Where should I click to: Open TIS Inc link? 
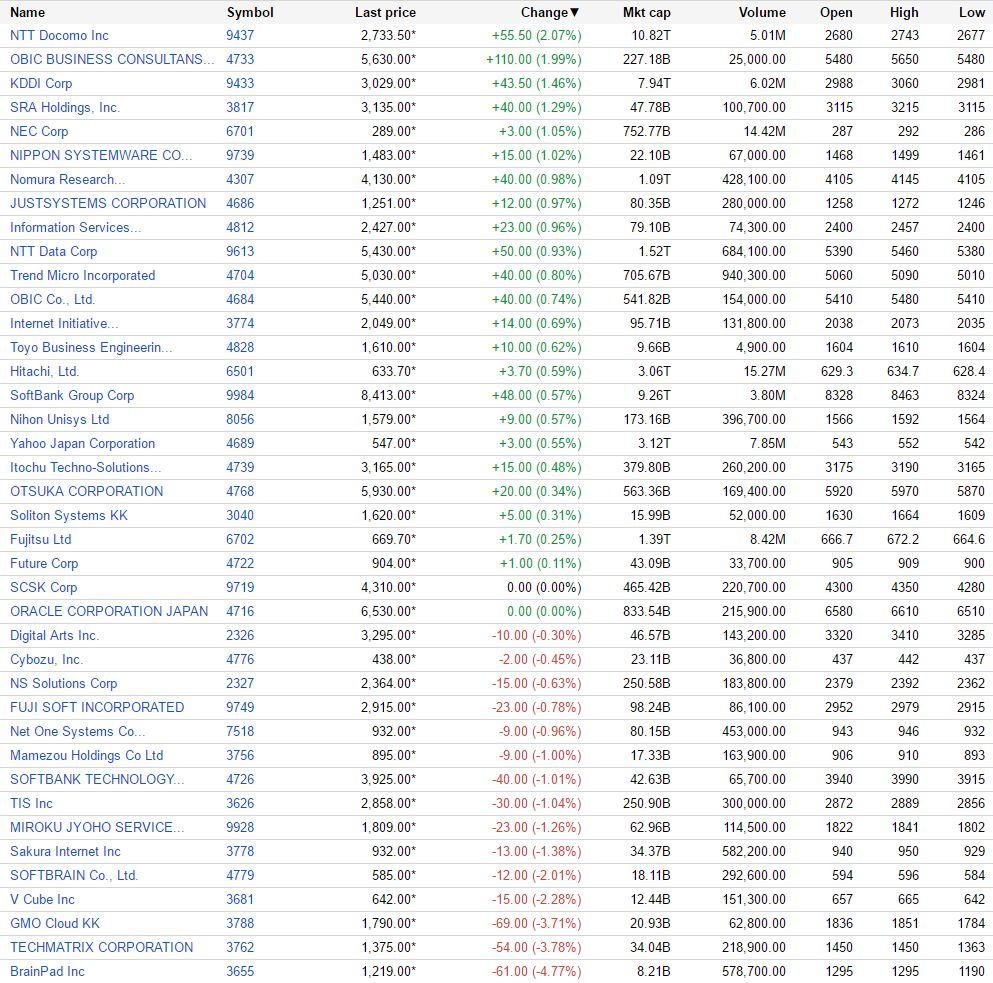tap(32, 804)
